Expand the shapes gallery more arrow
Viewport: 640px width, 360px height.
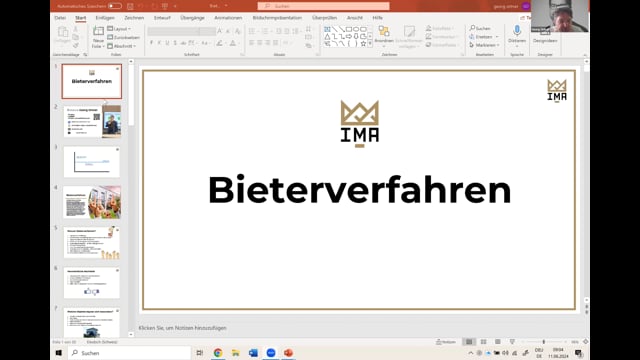click(x=370, y=44)
